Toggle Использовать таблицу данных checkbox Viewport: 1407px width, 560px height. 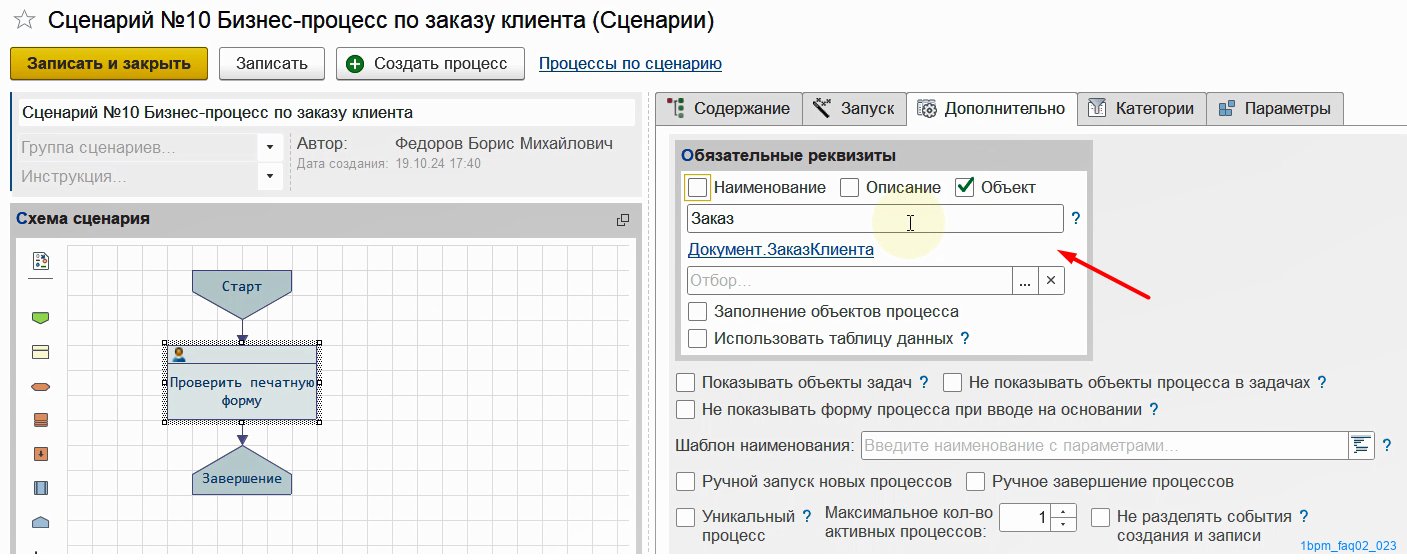(698, 338)
